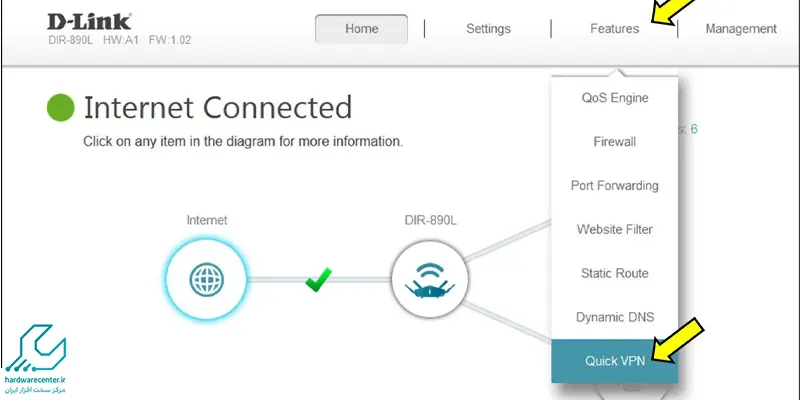The width and height of the screenshot is (800, 400).
Task: Click the hardware version HW:A1 text
Action: click(121, 40)
